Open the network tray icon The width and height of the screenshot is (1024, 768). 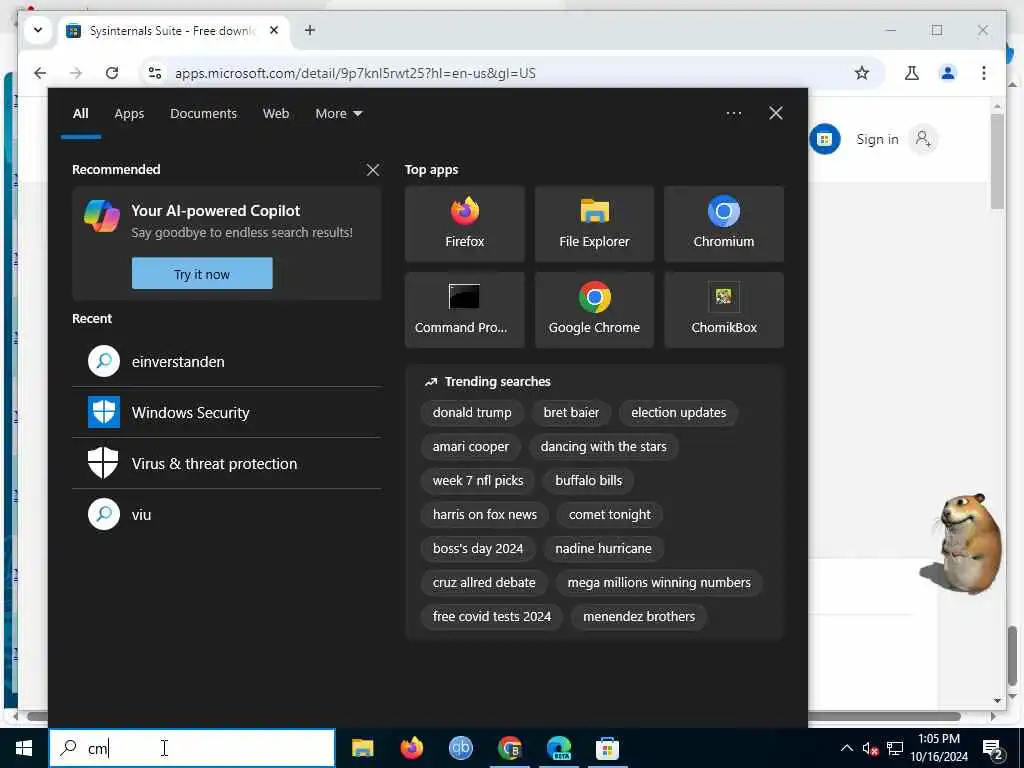pyautogui.click(x=895, y=748)
